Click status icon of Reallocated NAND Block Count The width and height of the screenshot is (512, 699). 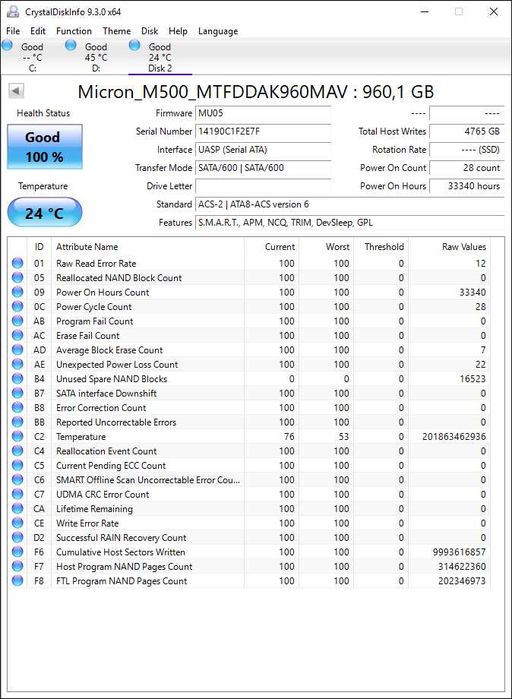(x=17, y=278)
